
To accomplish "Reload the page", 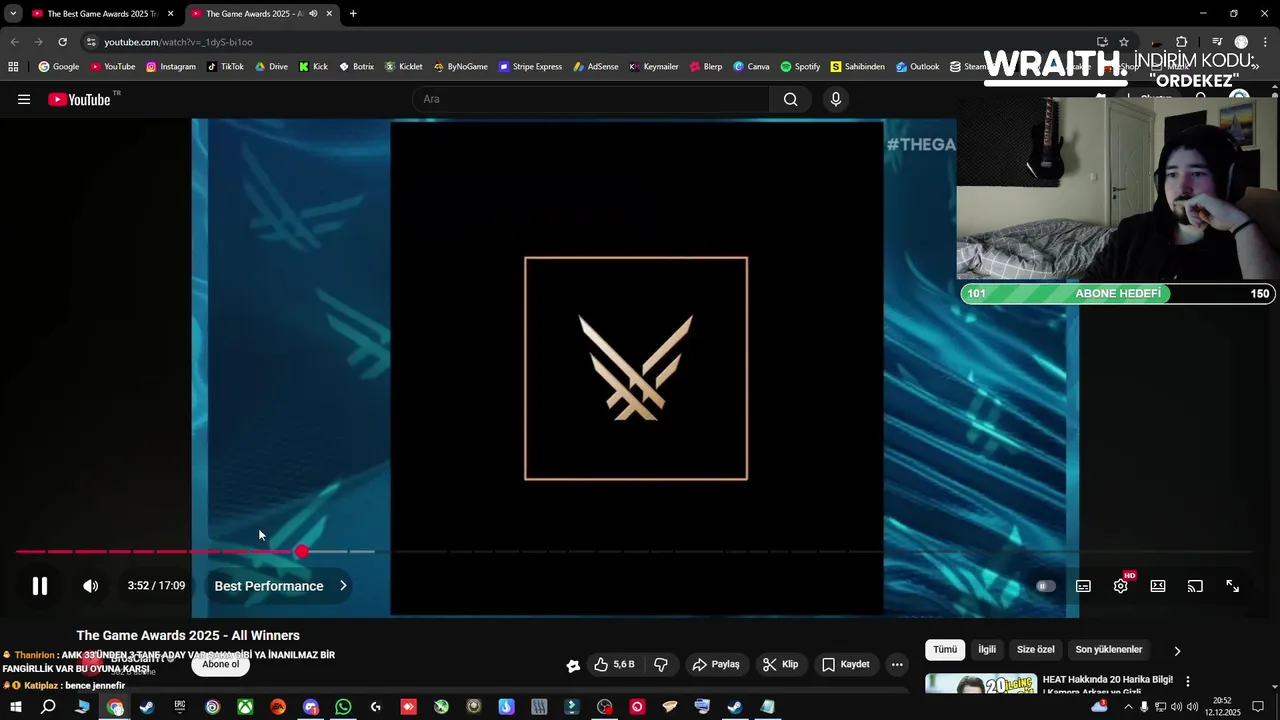I will click(62, 42).
